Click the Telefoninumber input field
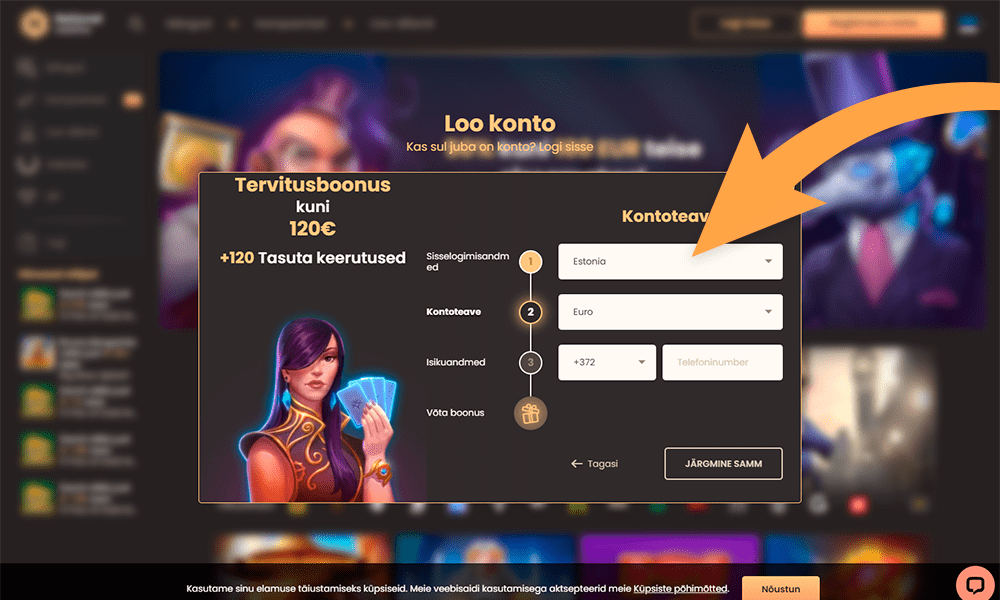Viewport: 1000px width, 600px height. click(722, 362)
